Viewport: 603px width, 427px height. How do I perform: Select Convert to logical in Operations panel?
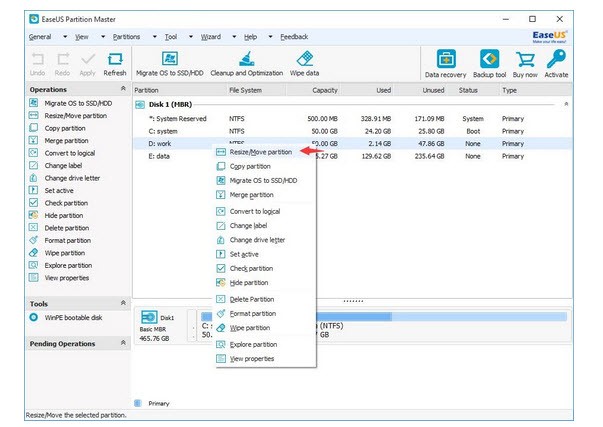(x=62, y=153)
